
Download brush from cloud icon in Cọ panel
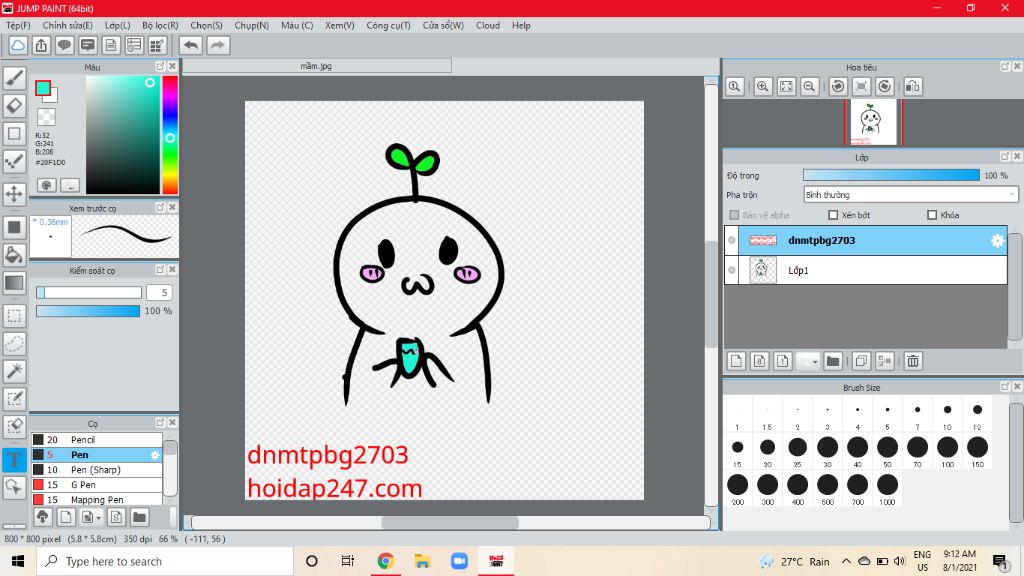42,517
